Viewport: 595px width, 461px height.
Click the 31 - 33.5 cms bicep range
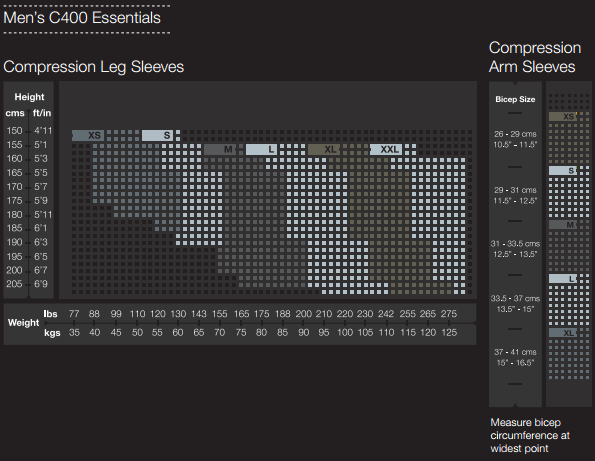[515, 244]
